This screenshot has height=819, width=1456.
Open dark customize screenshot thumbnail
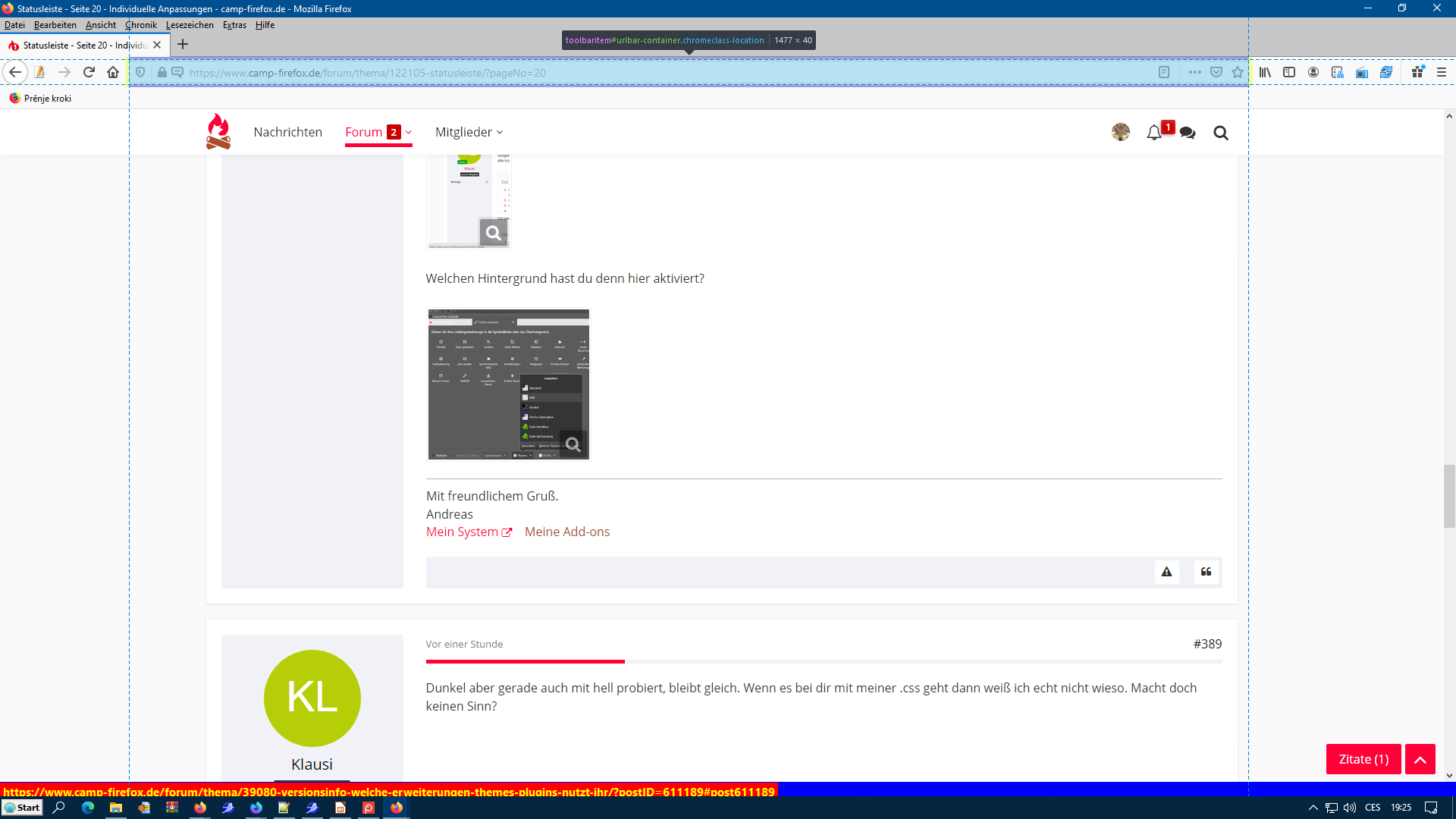(508, 384)
